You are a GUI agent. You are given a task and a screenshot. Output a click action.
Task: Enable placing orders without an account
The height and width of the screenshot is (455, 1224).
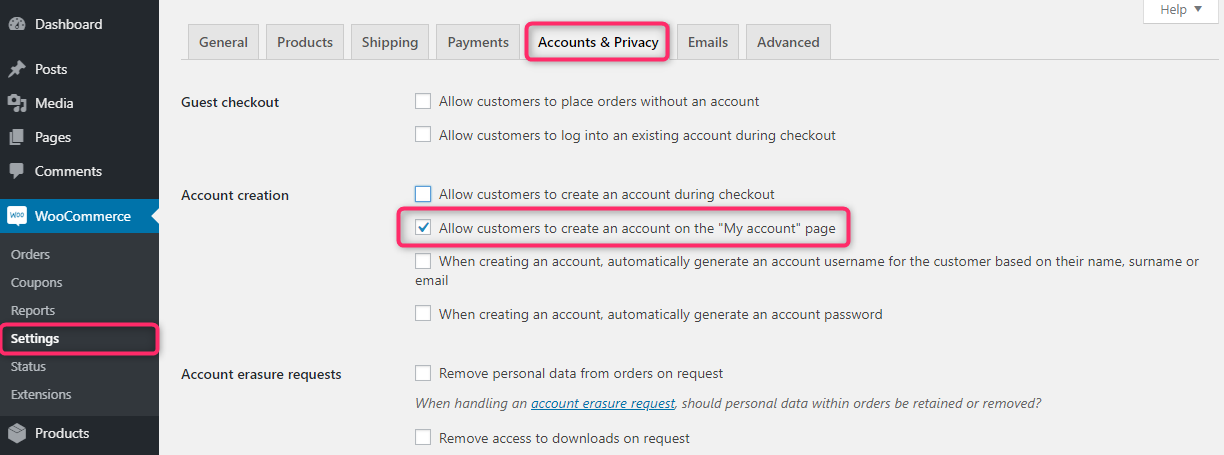(423, 101)
